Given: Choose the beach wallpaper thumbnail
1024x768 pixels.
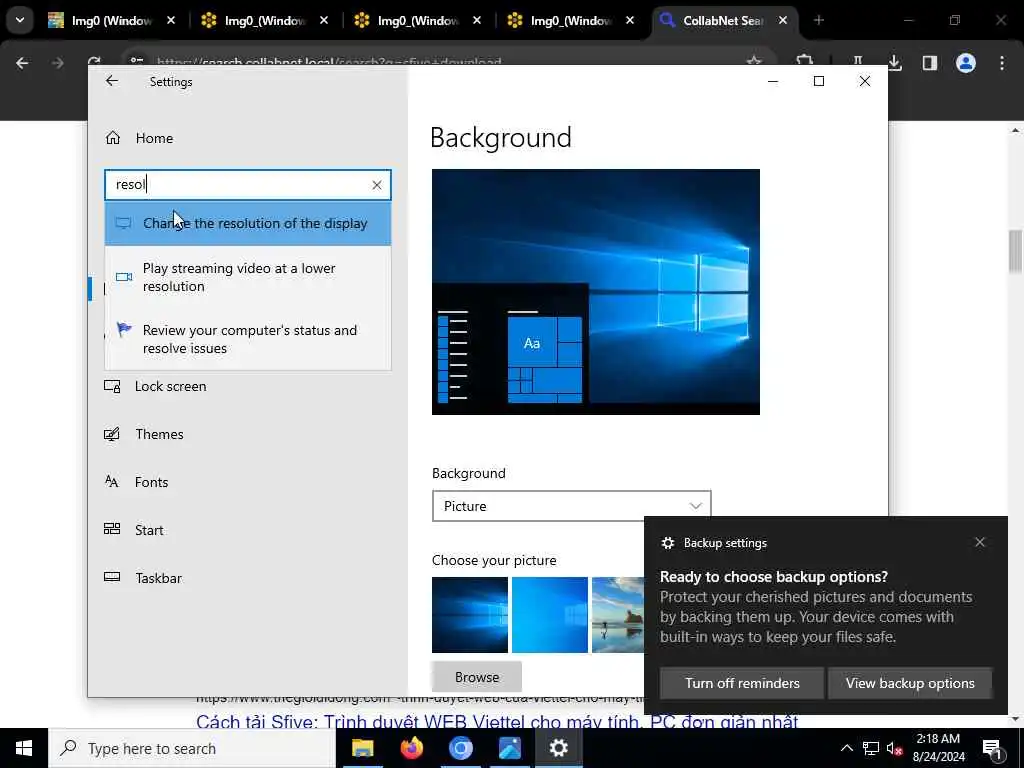Looking at the screenshot, I should (618, 615).
